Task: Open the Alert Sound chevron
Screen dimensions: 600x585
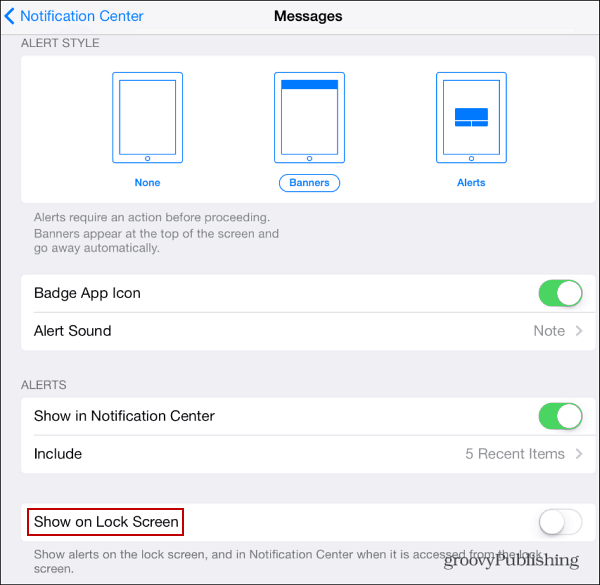Action: click(x=579, y=331)
